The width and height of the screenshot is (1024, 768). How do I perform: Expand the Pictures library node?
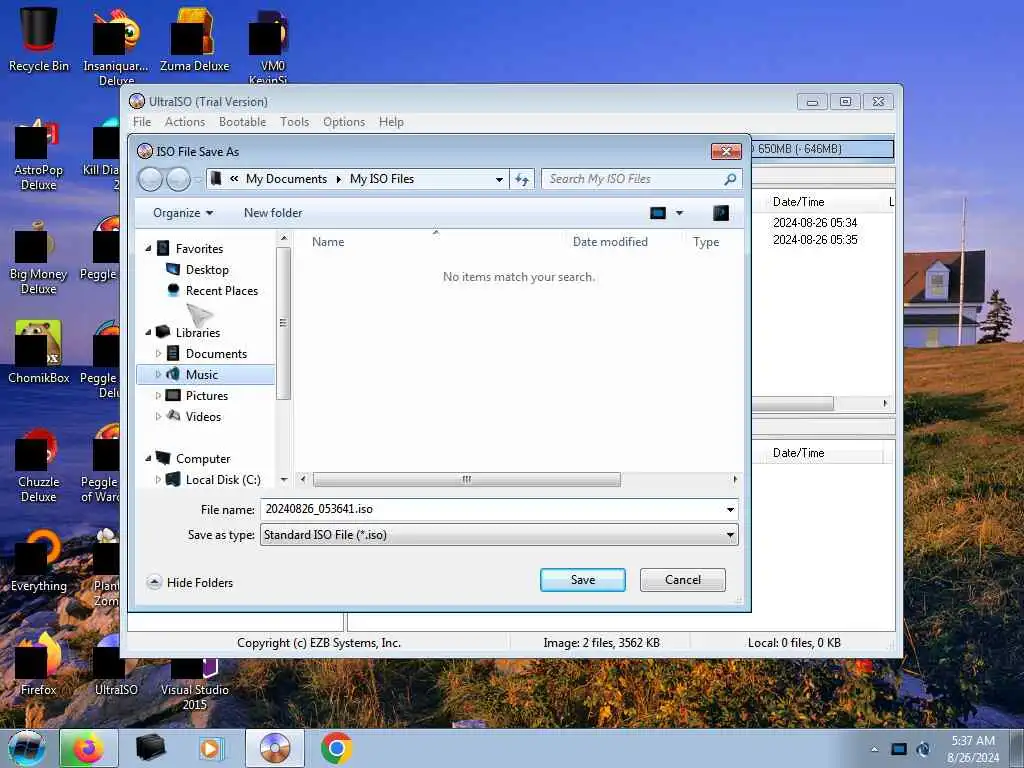click(158, 395)
